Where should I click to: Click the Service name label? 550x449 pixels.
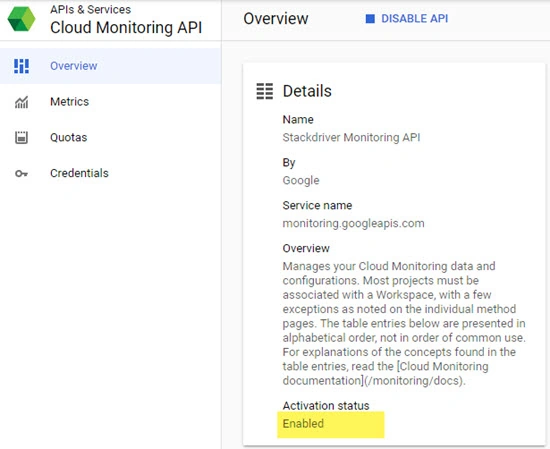(317, 206)
